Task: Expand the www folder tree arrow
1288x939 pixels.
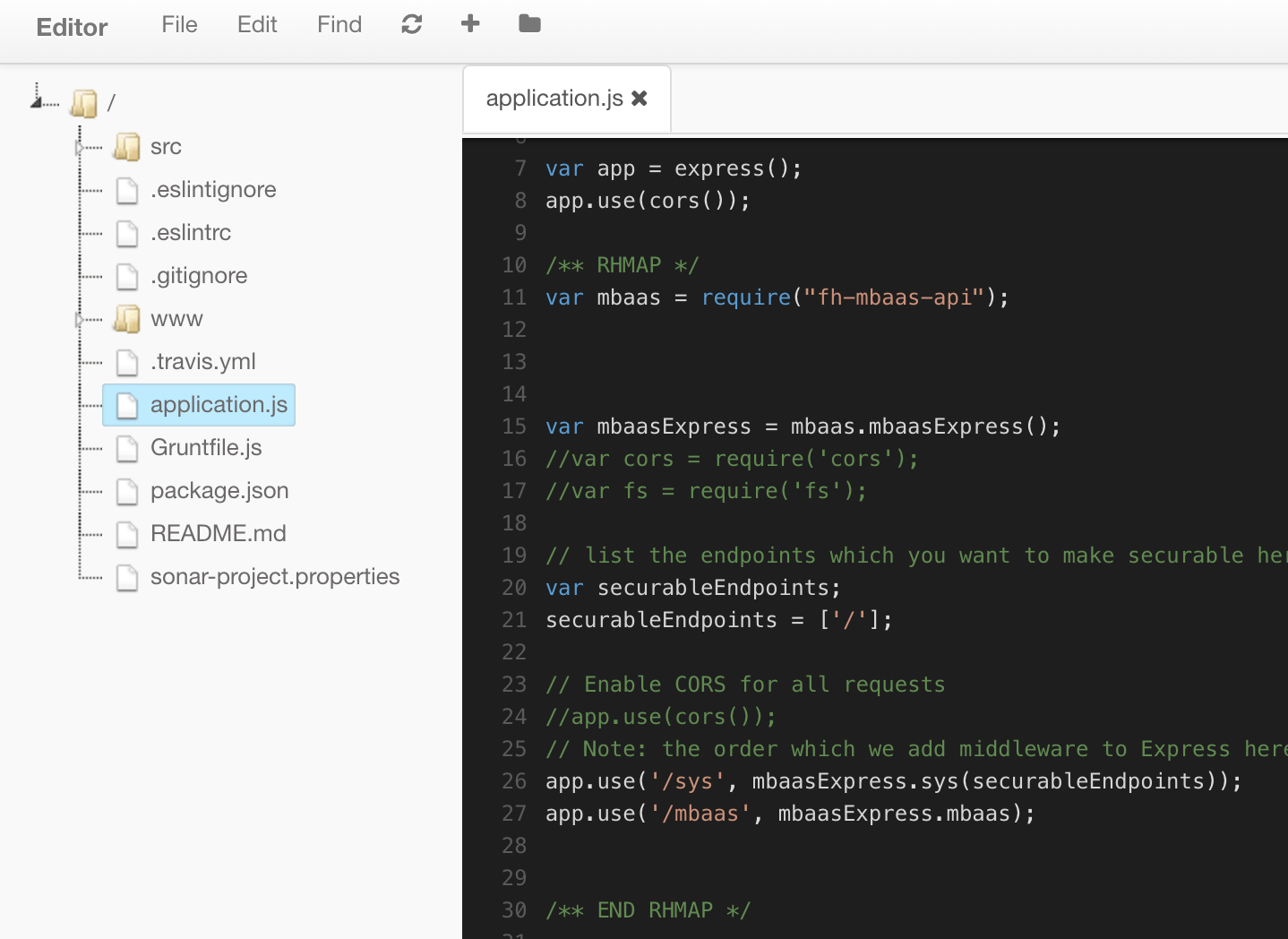Action: click(81, 319)
